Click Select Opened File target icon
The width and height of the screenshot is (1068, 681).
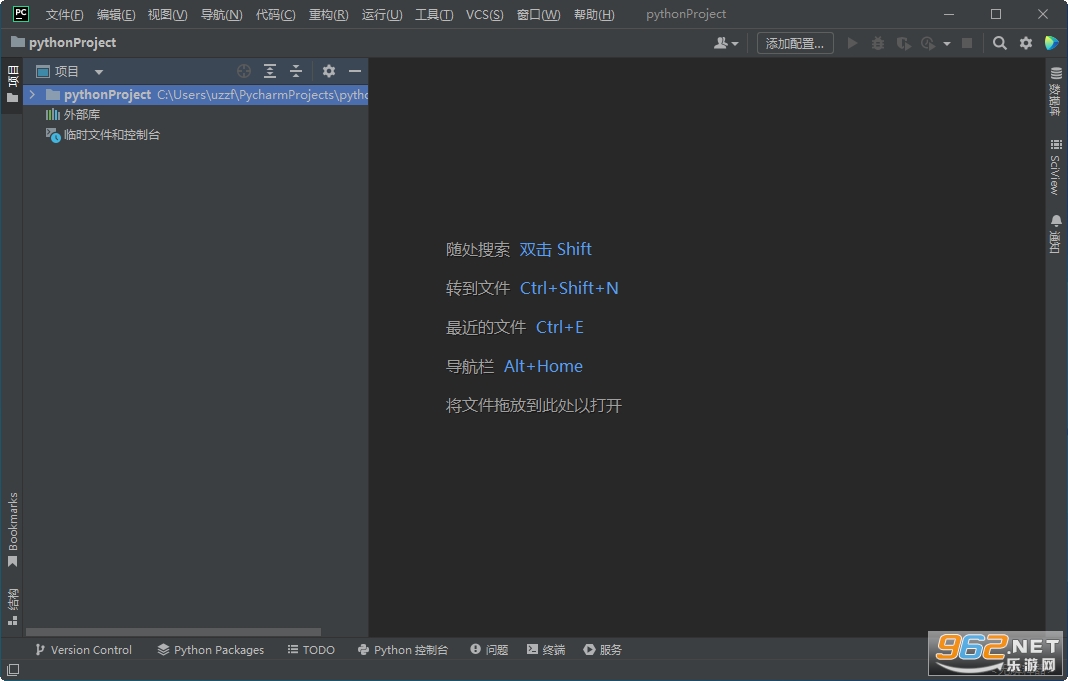click(244, 71)
